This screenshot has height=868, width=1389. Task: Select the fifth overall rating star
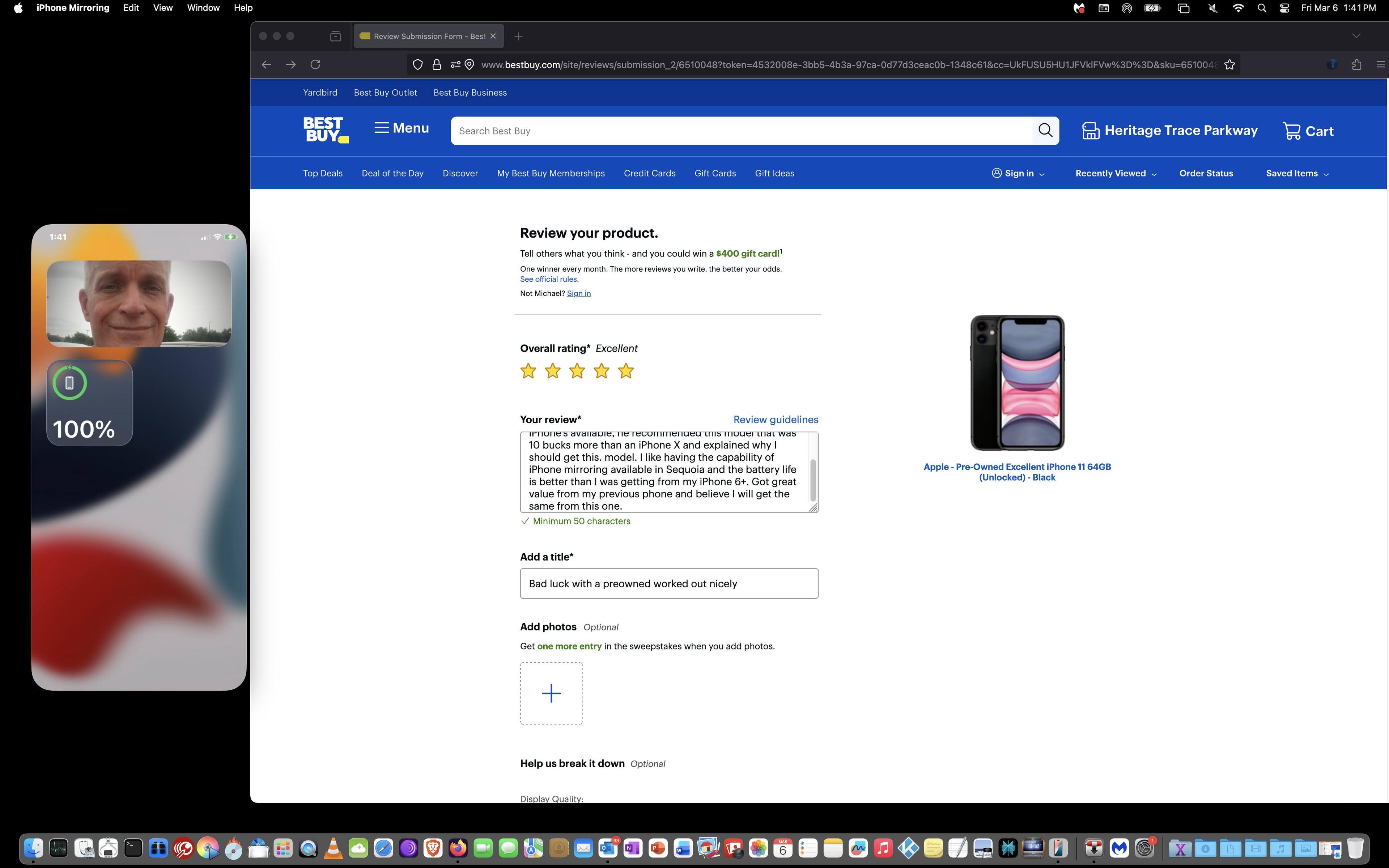tap(625, 371)
